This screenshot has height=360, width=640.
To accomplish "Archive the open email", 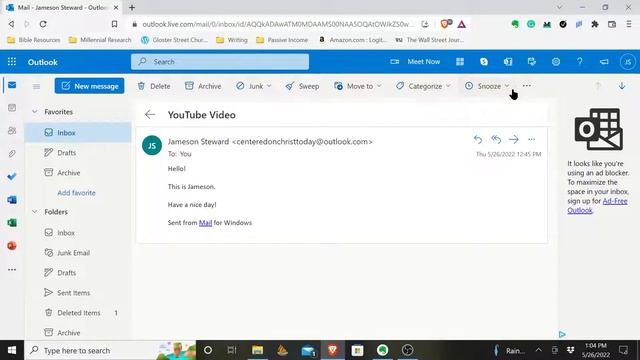I will coord(203,86).
